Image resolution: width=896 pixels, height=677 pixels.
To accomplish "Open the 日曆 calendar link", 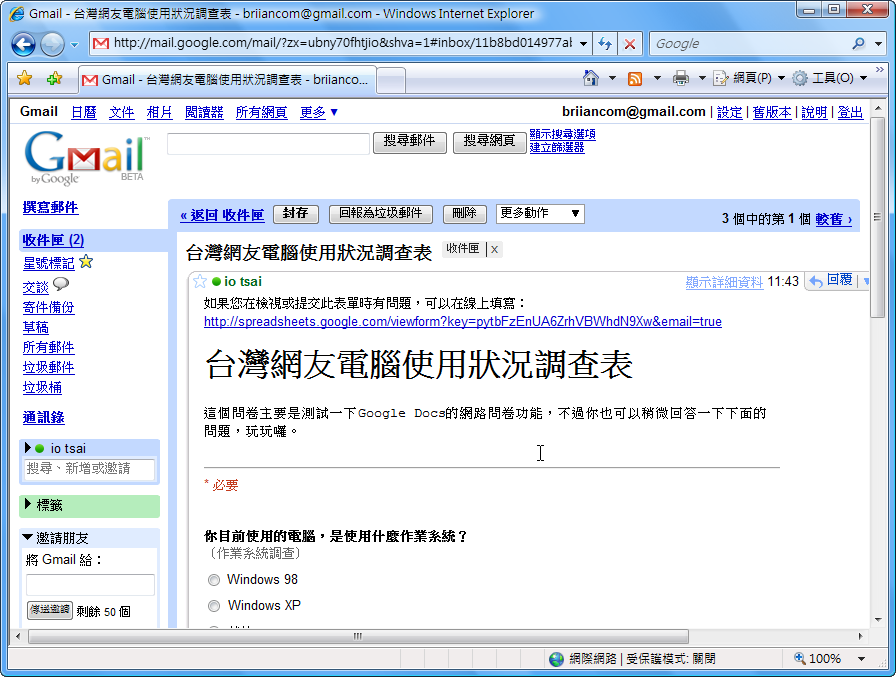I will (83, 113).
